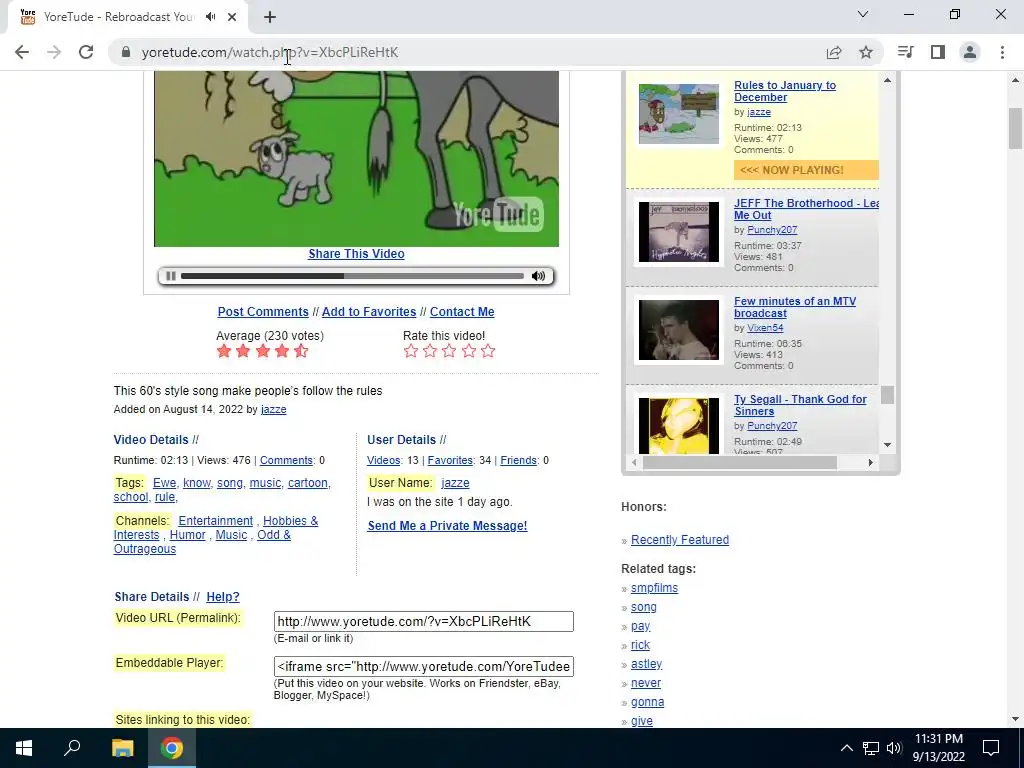Click Send Me a Private Message
This screenshot has height=768, width=1024.
point(447,526)
